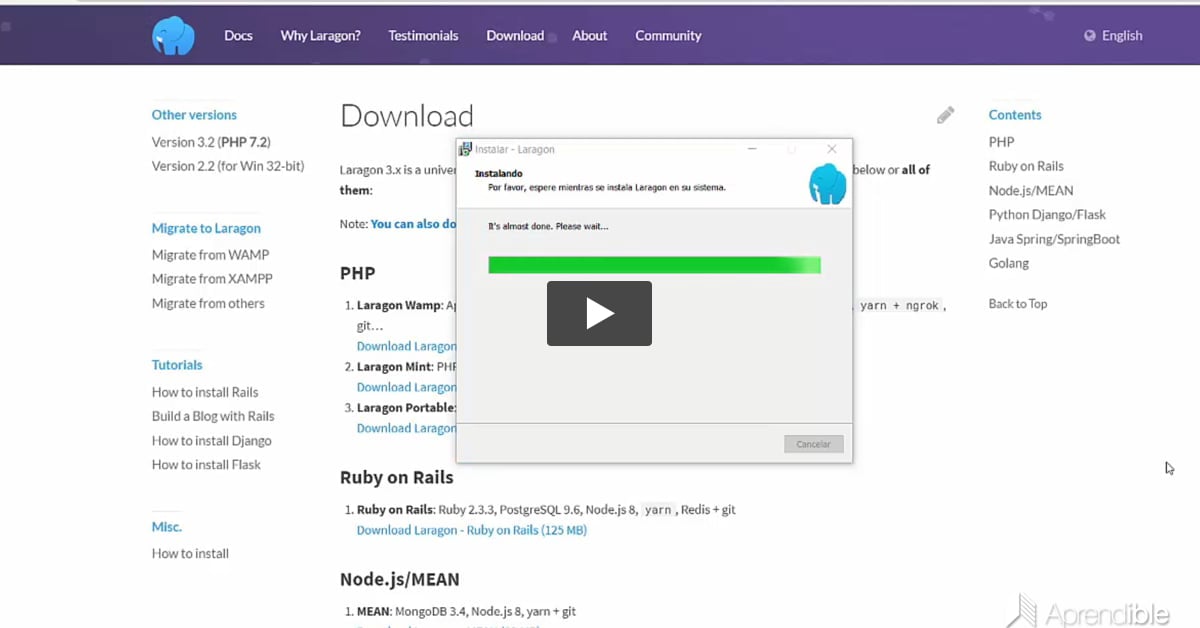
Task: Click Download Laragon - Ruby on Rails (125 MB)
Action: 472,530
